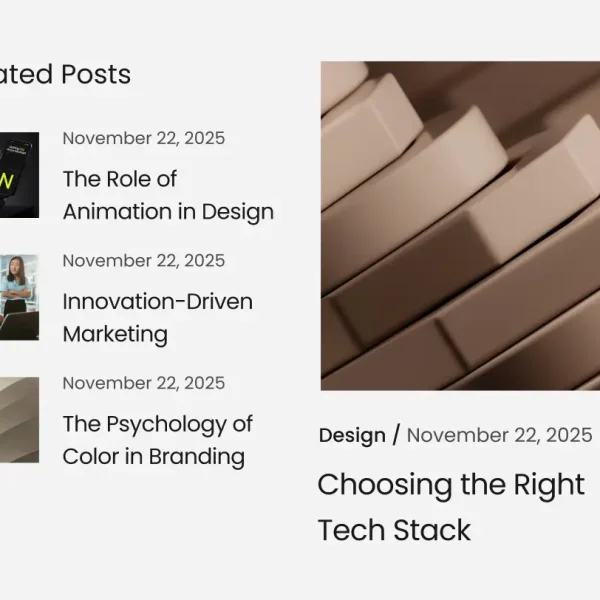Click the woman thumbnail beside Innovation-Driven Marketing

19,297
